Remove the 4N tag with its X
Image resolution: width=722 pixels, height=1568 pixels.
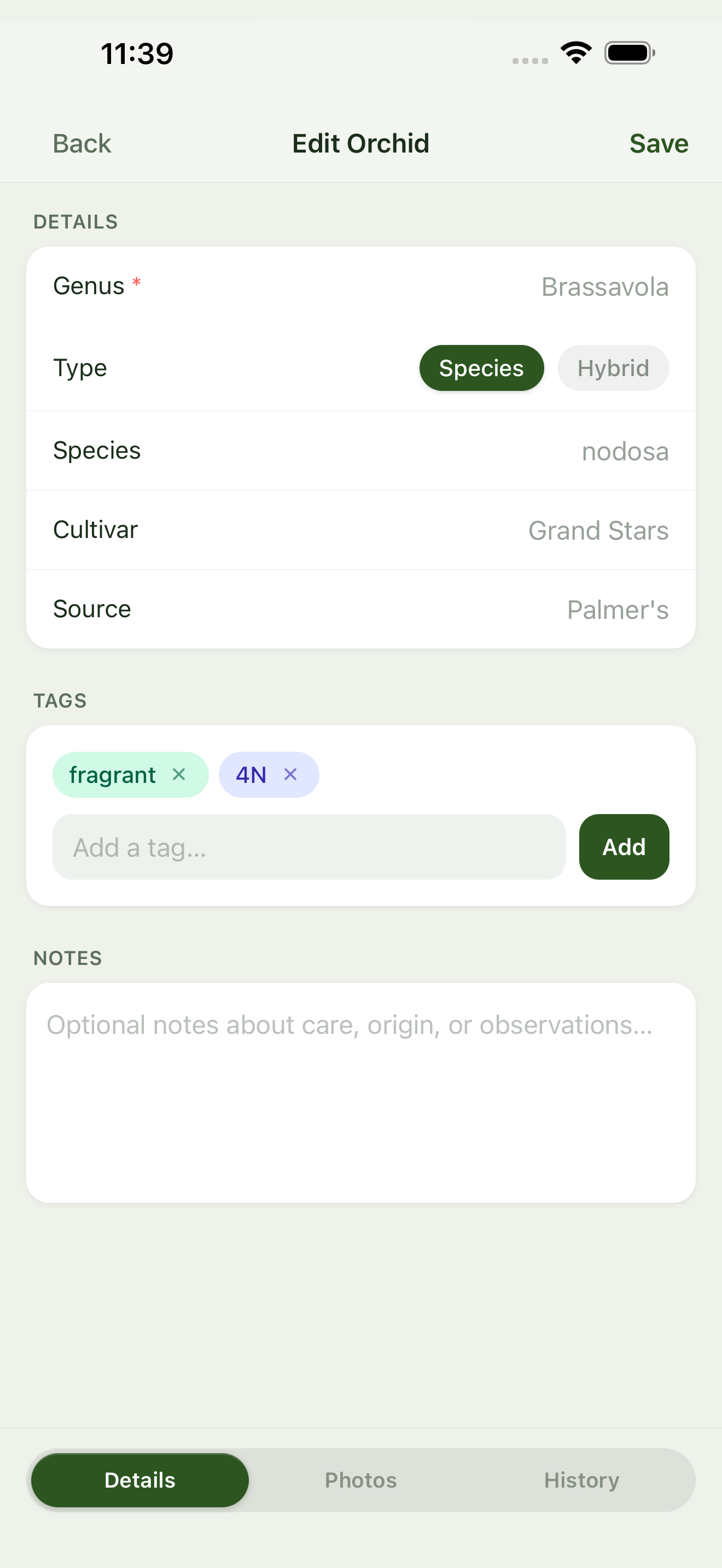tap(290, 774)
